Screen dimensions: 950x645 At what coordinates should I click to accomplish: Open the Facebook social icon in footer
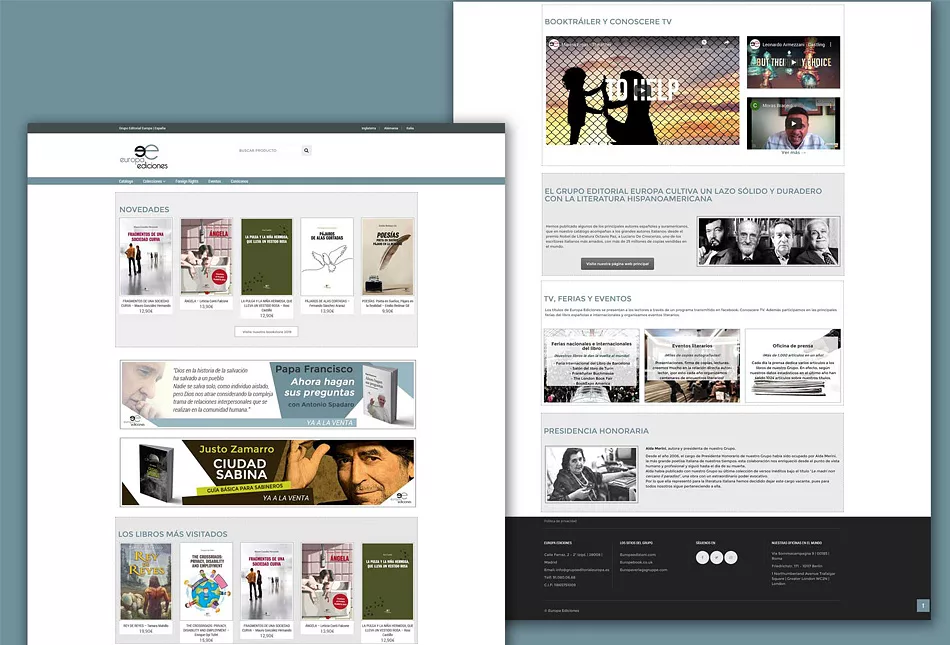[x=702, y=557]
